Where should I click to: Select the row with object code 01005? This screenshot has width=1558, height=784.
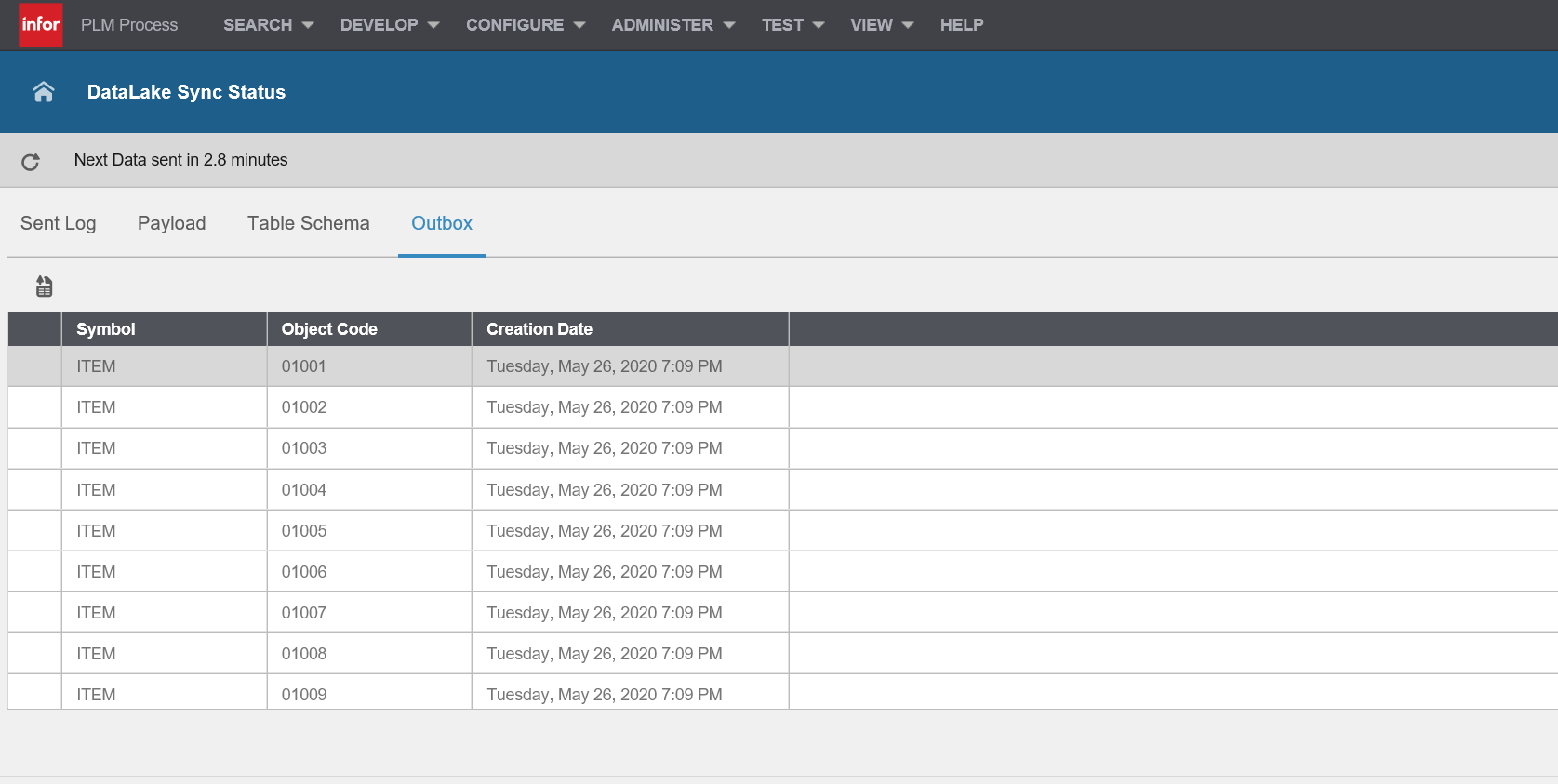pos(304,531)
